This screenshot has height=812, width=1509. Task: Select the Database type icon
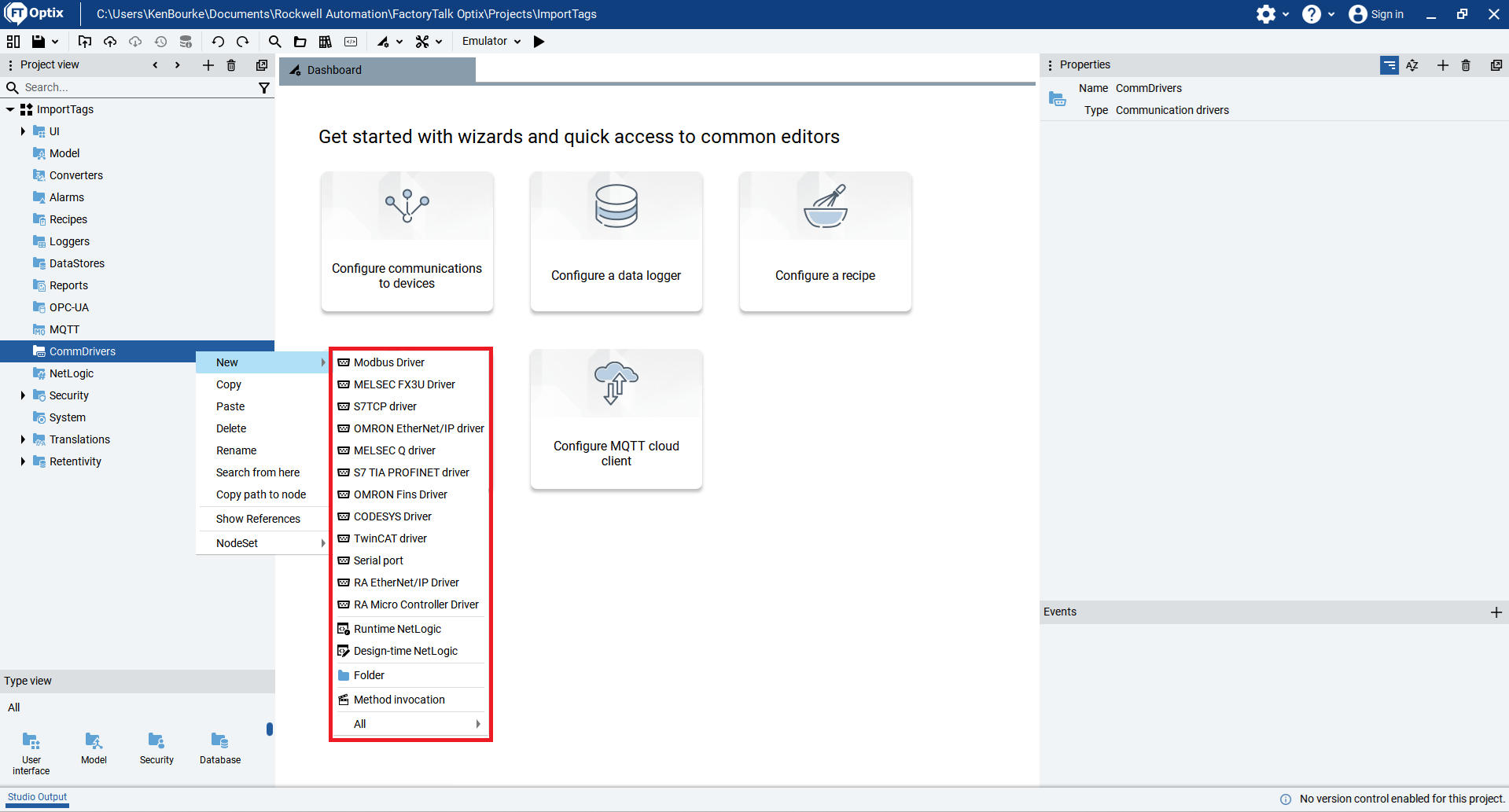click(220, 748)
